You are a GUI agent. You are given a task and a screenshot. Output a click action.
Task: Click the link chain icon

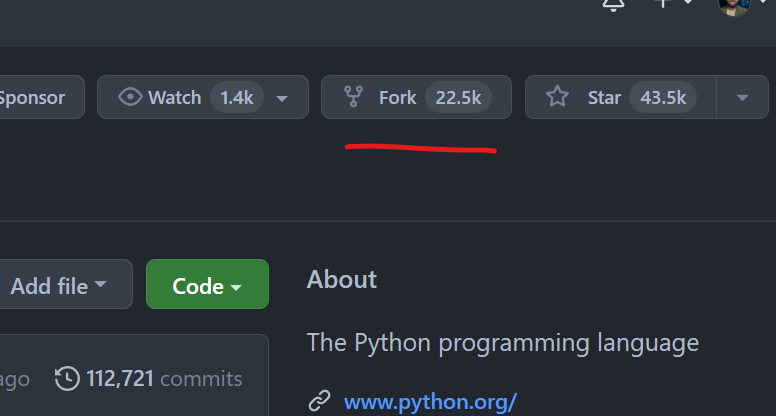(x=320, y=401)
